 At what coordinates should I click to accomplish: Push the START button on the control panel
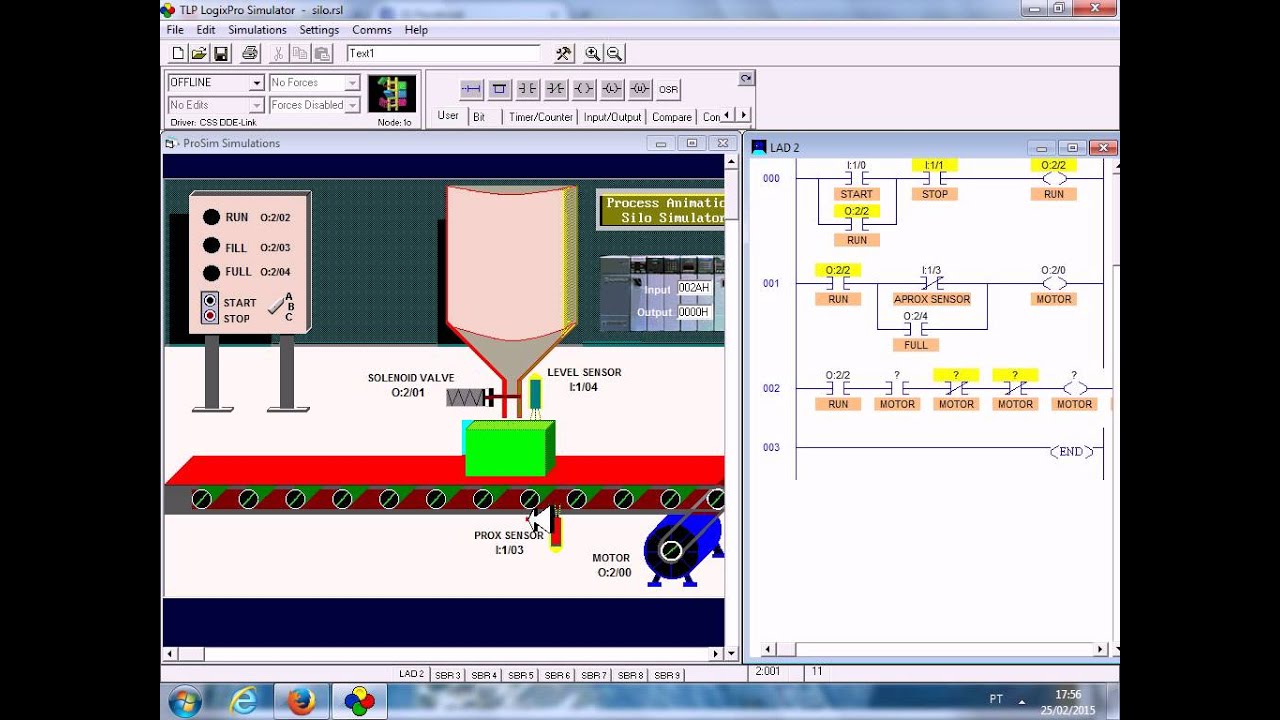[x=210, y=300]
